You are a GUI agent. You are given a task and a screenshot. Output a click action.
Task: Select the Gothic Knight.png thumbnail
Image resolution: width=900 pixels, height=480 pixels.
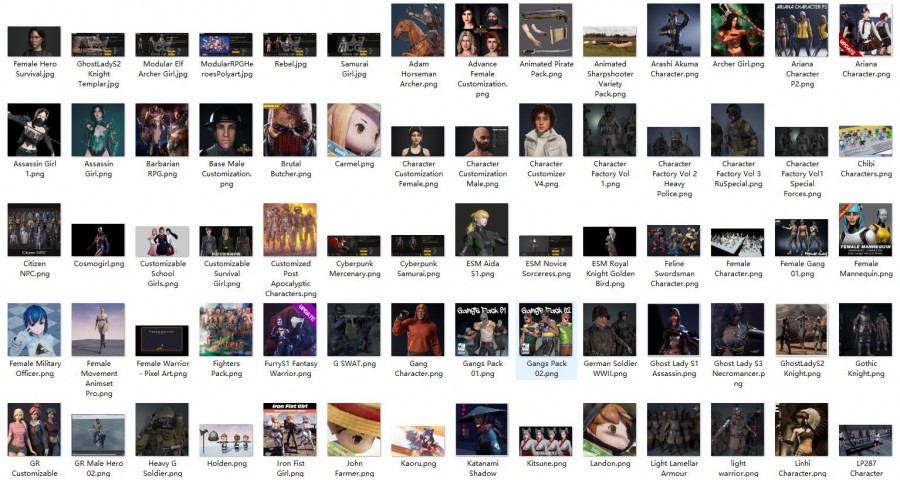[x=866, y=330]
